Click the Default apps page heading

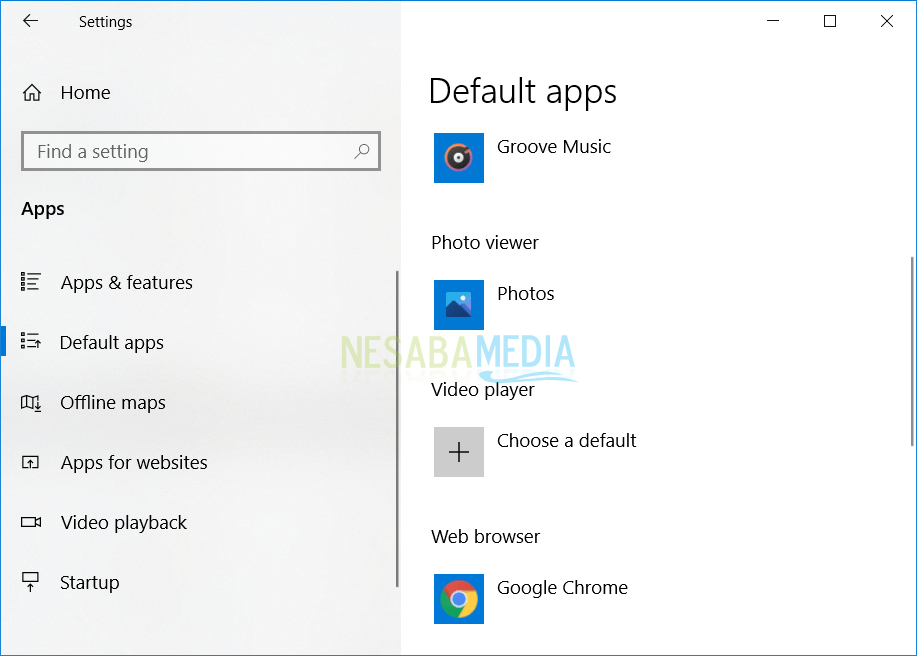point(522,92)
